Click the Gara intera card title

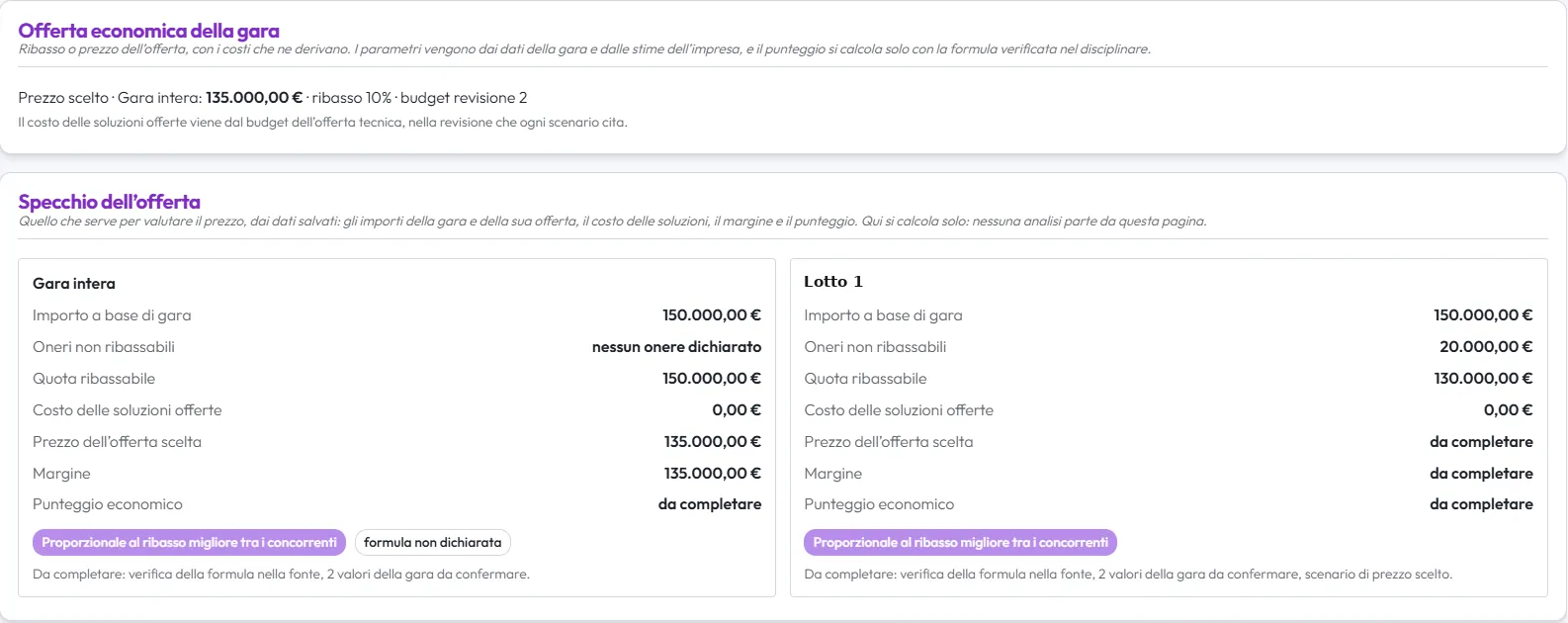[74, 284]
